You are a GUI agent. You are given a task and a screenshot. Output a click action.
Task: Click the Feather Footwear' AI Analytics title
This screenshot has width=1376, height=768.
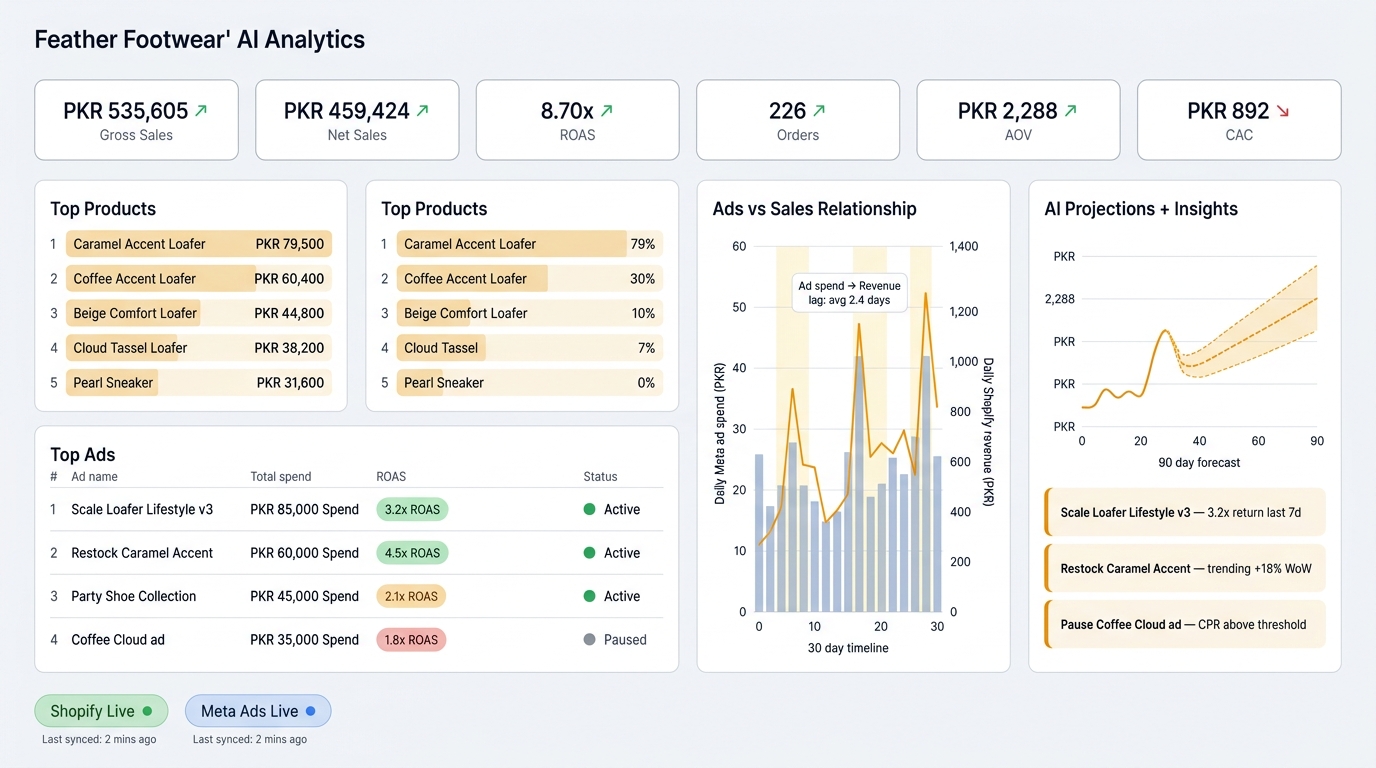[x=200, y=40]
